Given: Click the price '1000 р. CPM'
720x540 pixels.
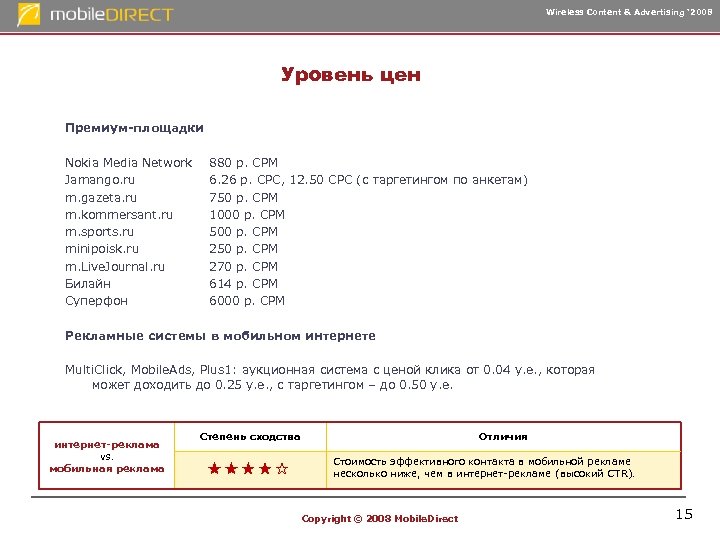Looking at the screenshot, I should [x=247, y=215].
